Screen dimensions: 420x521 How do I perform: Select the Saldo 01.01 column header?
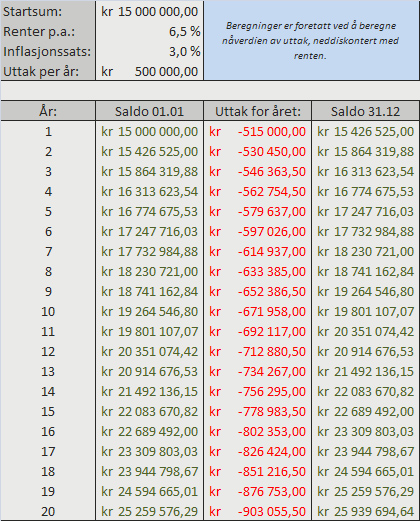(x=149, y=111)
